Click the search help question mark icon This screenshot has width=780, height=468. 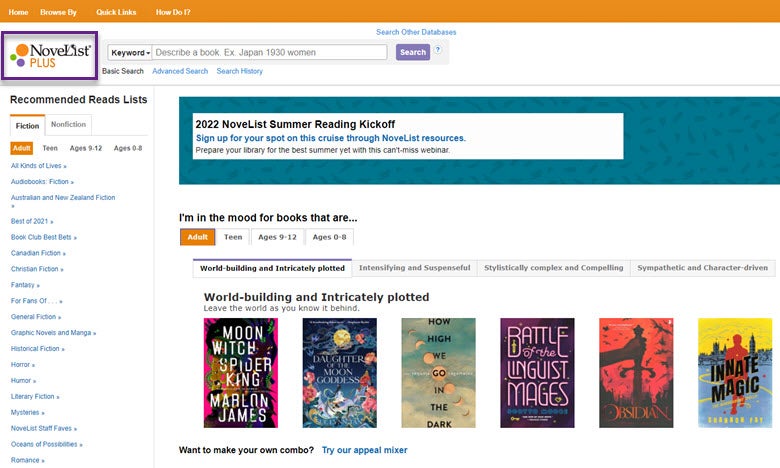(x=437, y=50)
